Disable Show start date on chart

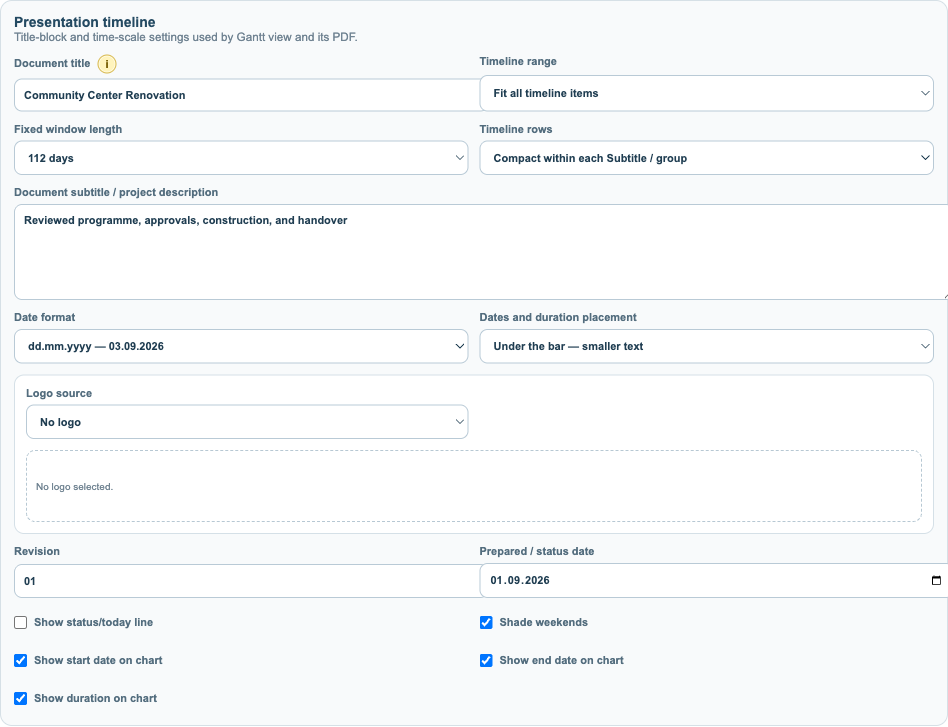click(21, 660)
